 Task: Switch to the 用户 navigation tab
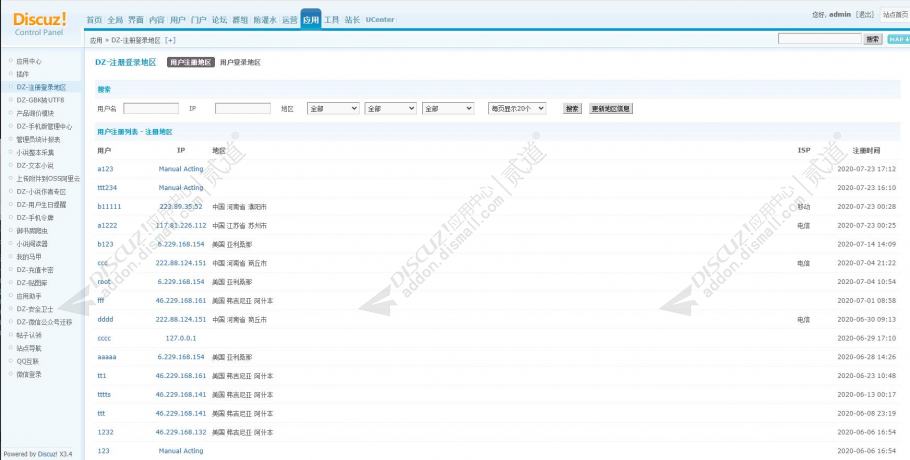point(178,20)
